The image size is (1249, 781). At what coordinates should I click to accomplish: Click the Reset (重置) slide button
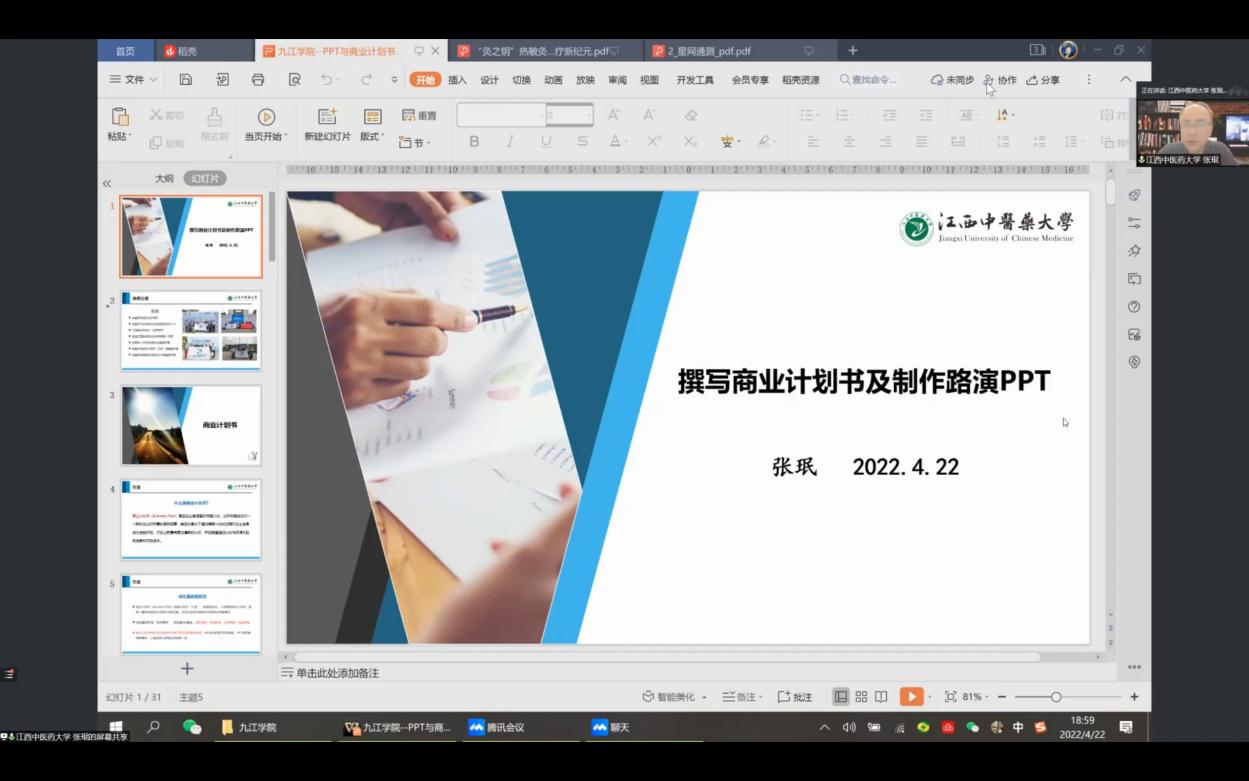point(419,116)
